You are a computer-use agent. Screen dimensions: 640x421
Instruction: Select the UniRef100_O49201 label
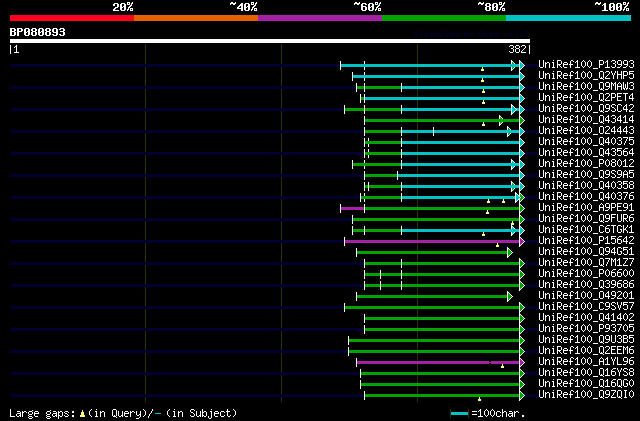pos(586,296)
